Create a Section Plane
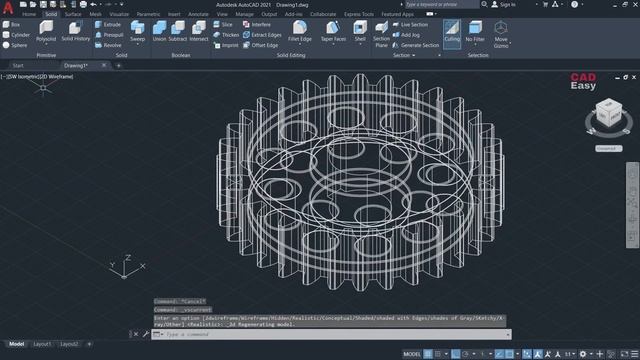640x360 pixels. [381, 35]
